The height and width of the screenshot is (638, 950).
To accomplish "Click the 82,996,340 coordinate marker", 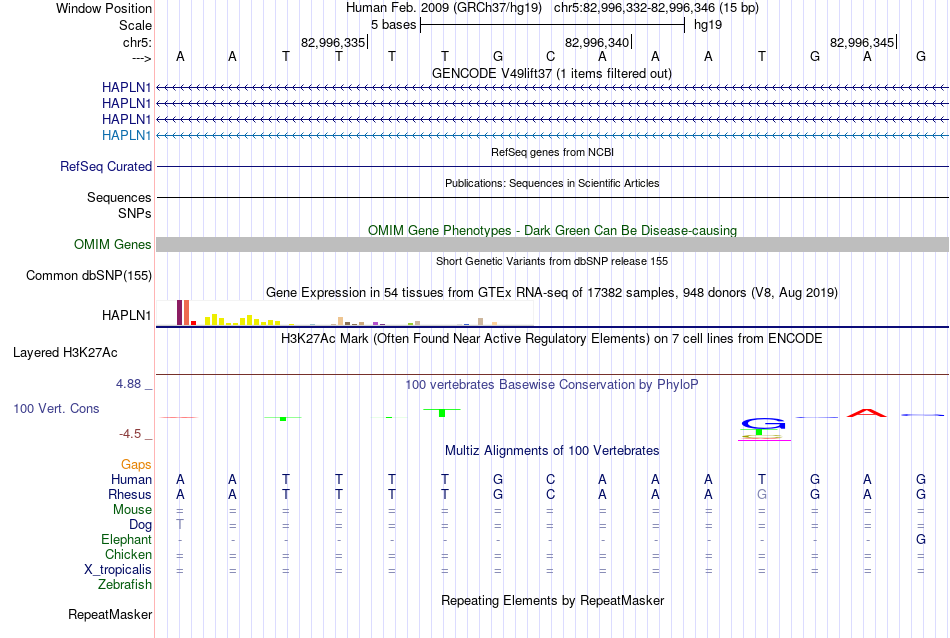I will click(597, 42).
